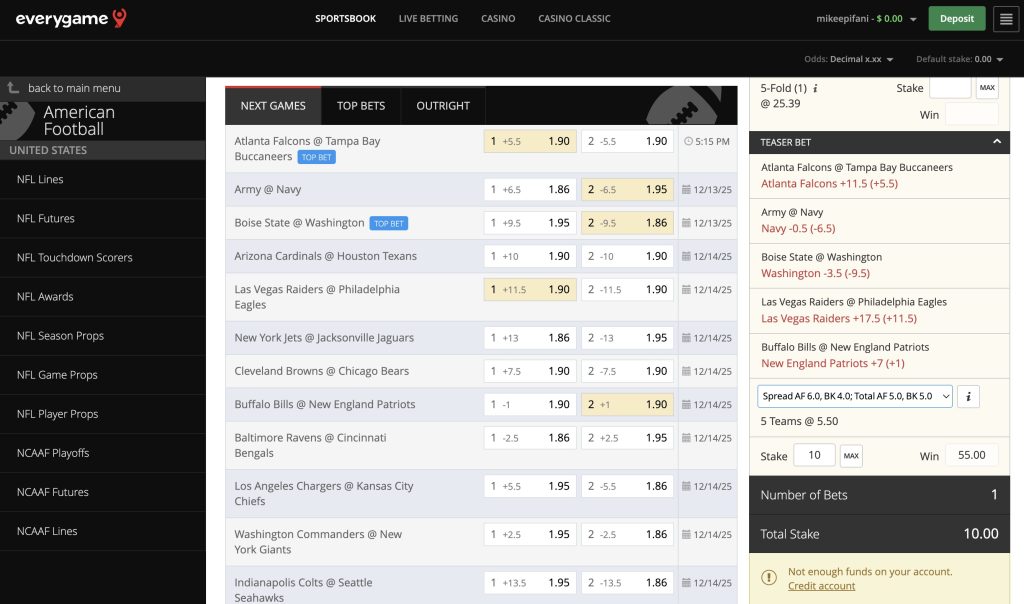1024x604 pixels.
Task: Open the hamburger menu next to Deposit
Action: (1005, 18)
